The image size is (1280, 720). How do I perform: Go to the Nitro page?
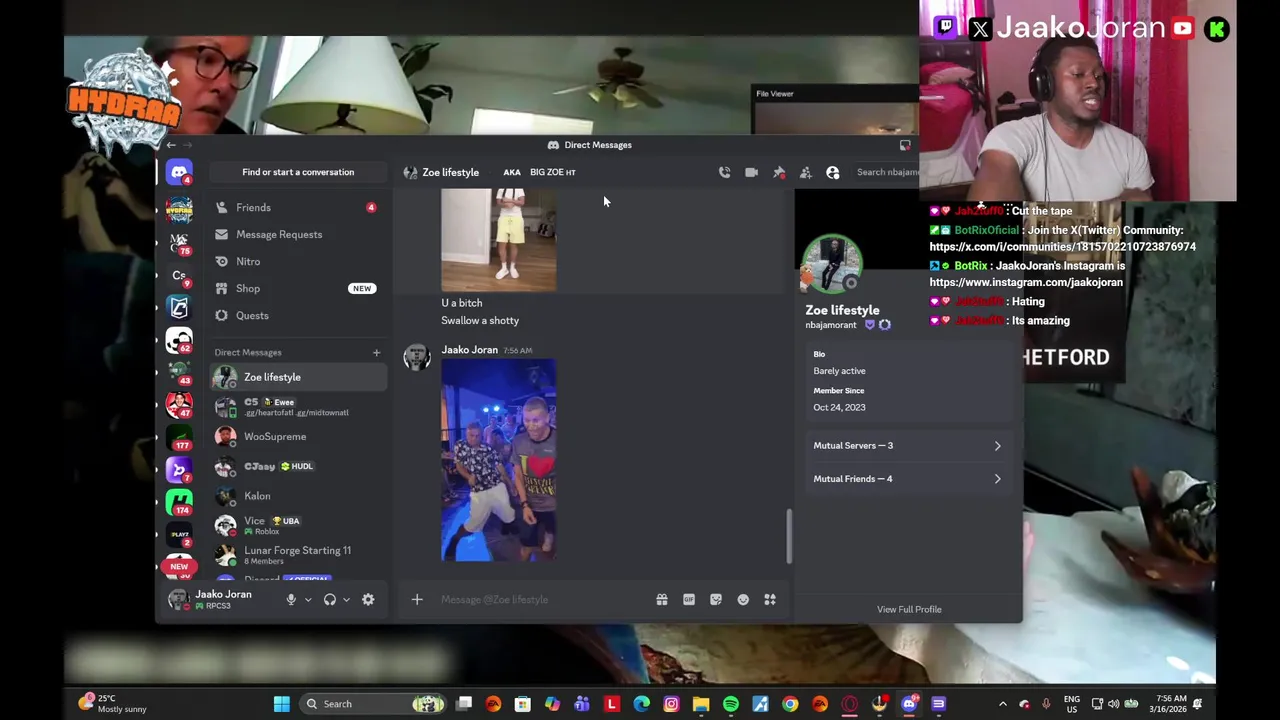pos(297,261)
